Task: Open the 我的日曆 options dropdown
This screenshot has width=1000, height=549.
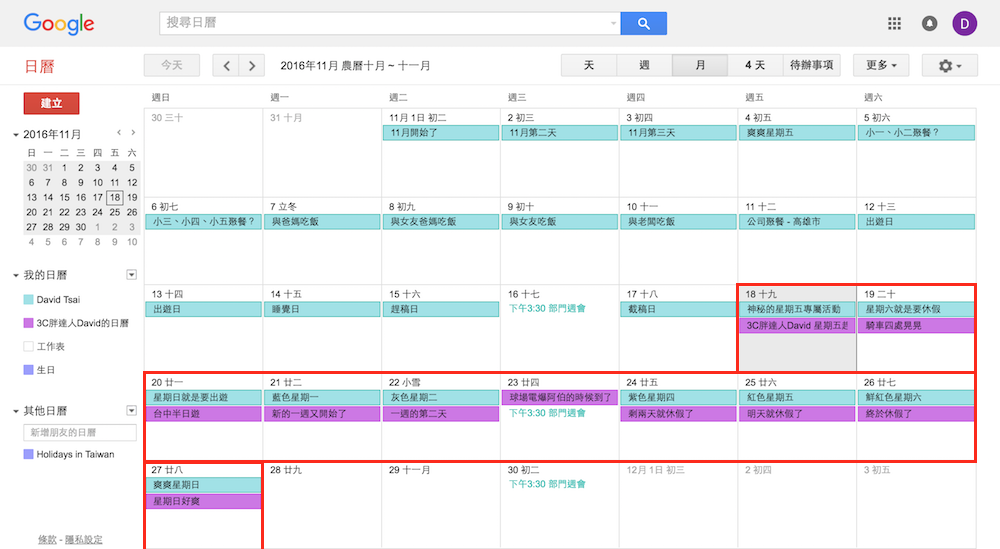Action: tap(131, 275)
